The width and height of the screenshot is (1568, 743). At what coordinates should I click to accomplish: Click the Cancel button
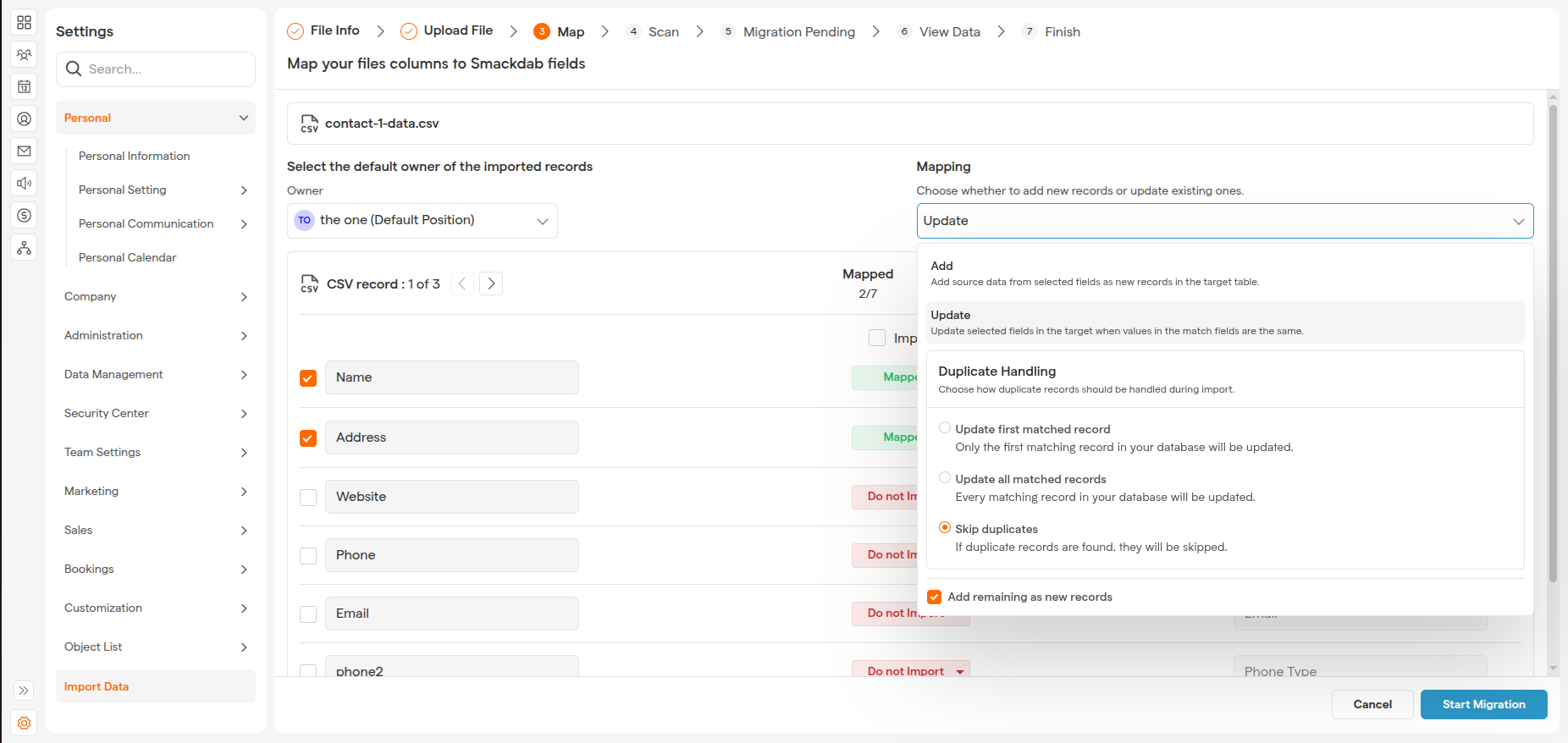point(1372,704)
